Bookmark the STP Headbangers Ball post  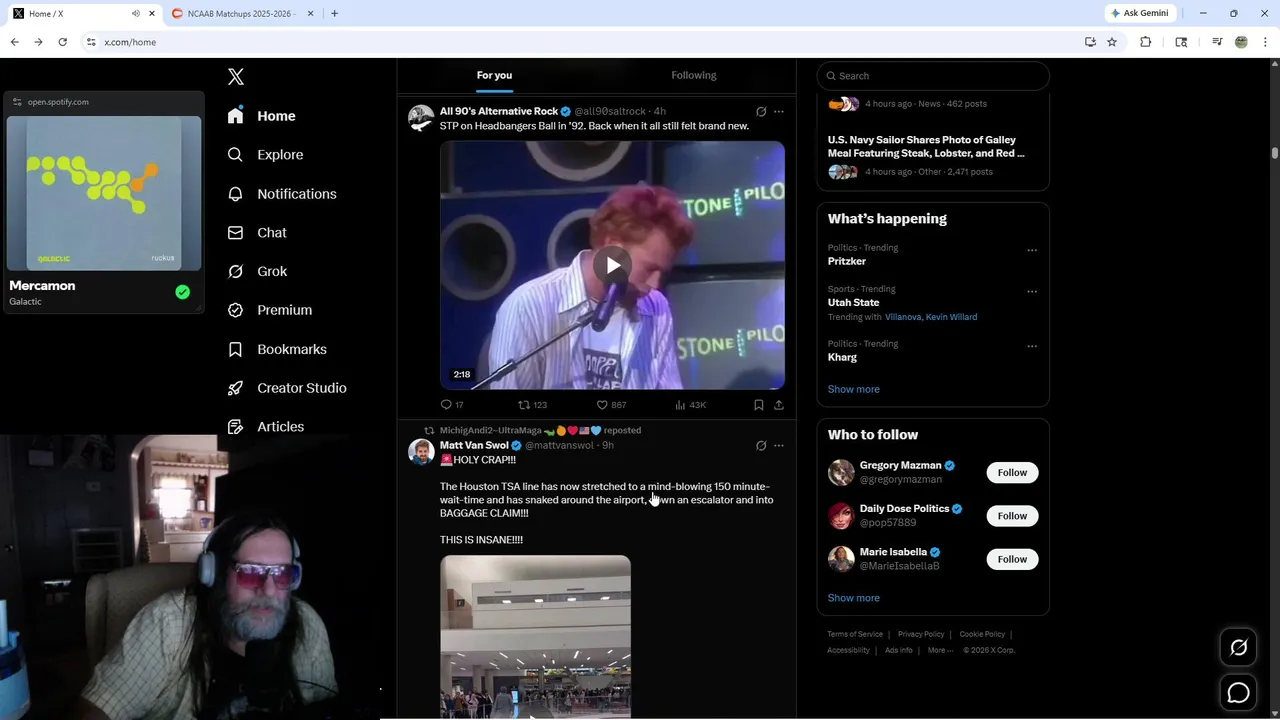pyautogui.click(x=758, y=405)
